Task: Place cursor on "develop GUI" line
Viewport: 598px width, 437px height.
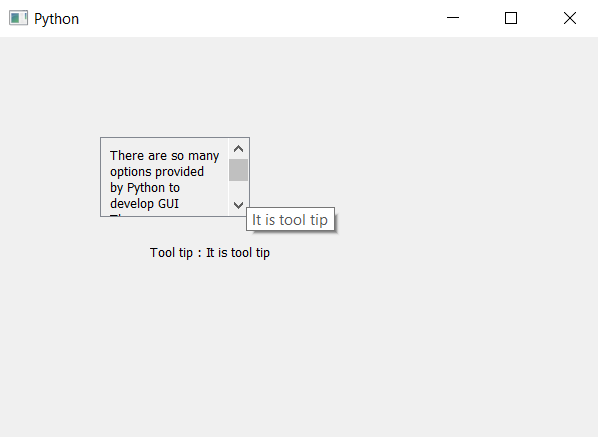Action: 144,204
